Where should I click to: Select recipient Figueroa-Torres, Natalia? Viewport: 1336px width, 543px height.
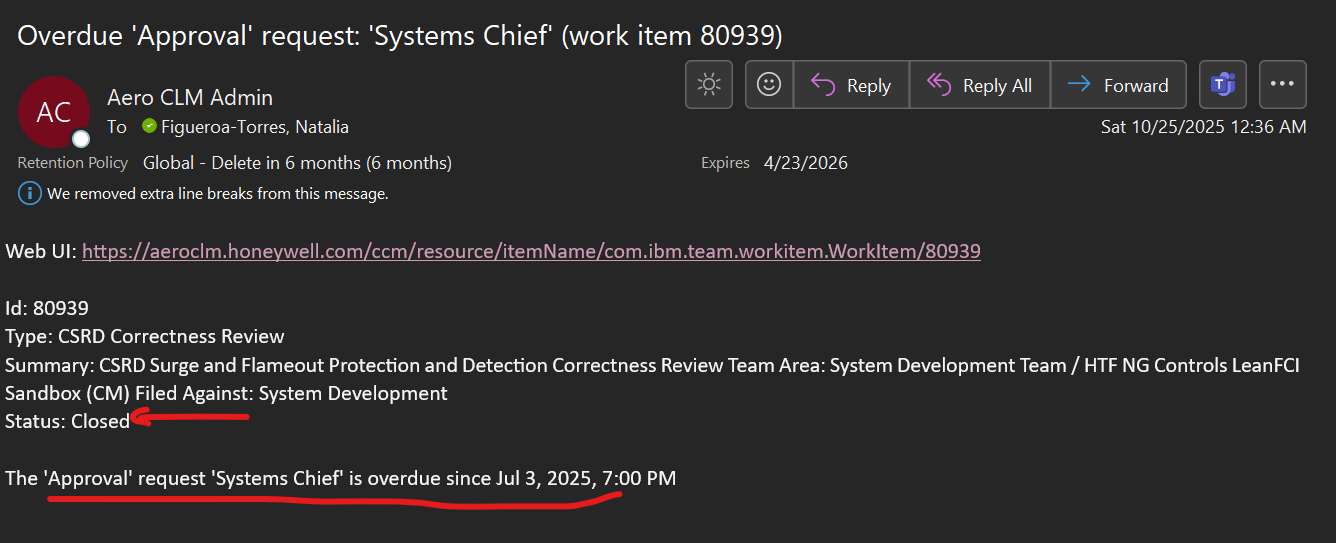255,127
